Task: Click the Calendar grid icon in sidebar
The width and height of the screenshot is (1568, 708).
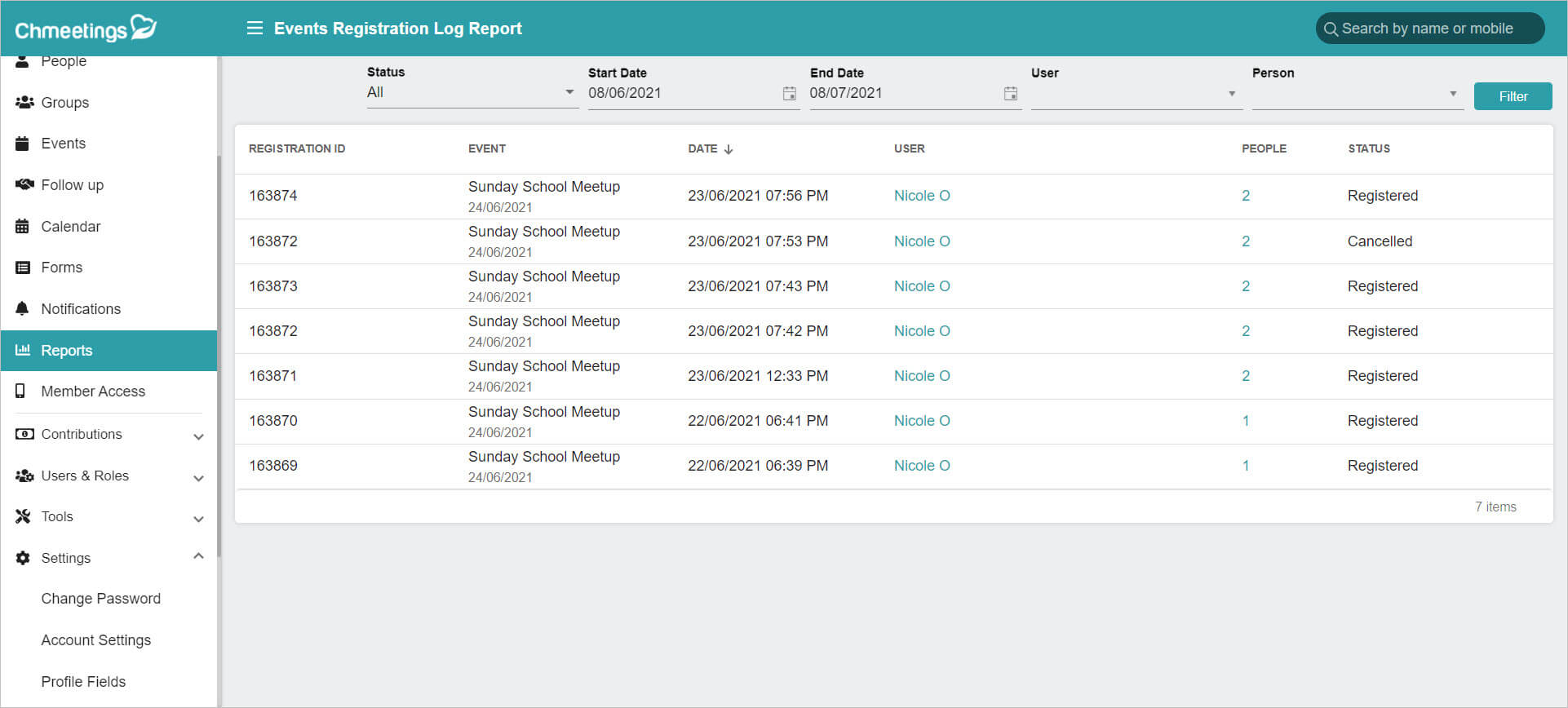Action: coord(23,227)
